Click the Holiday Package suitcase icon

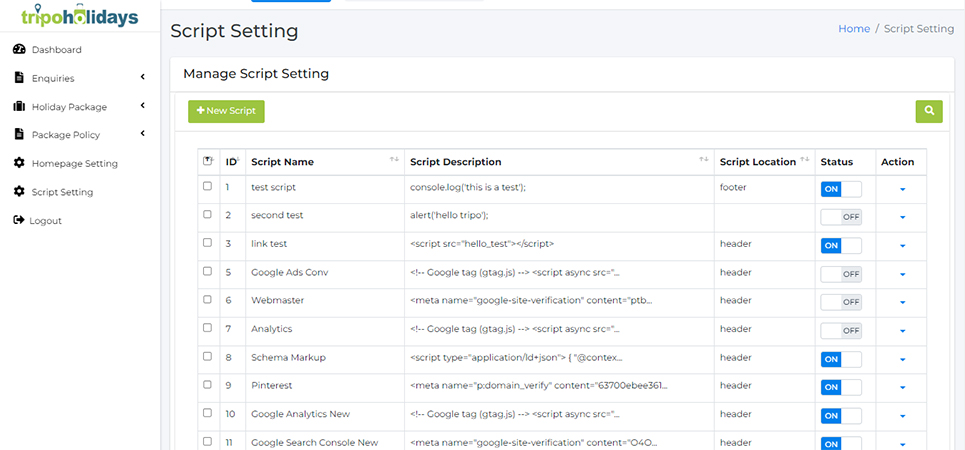click(x=19, y=107)
